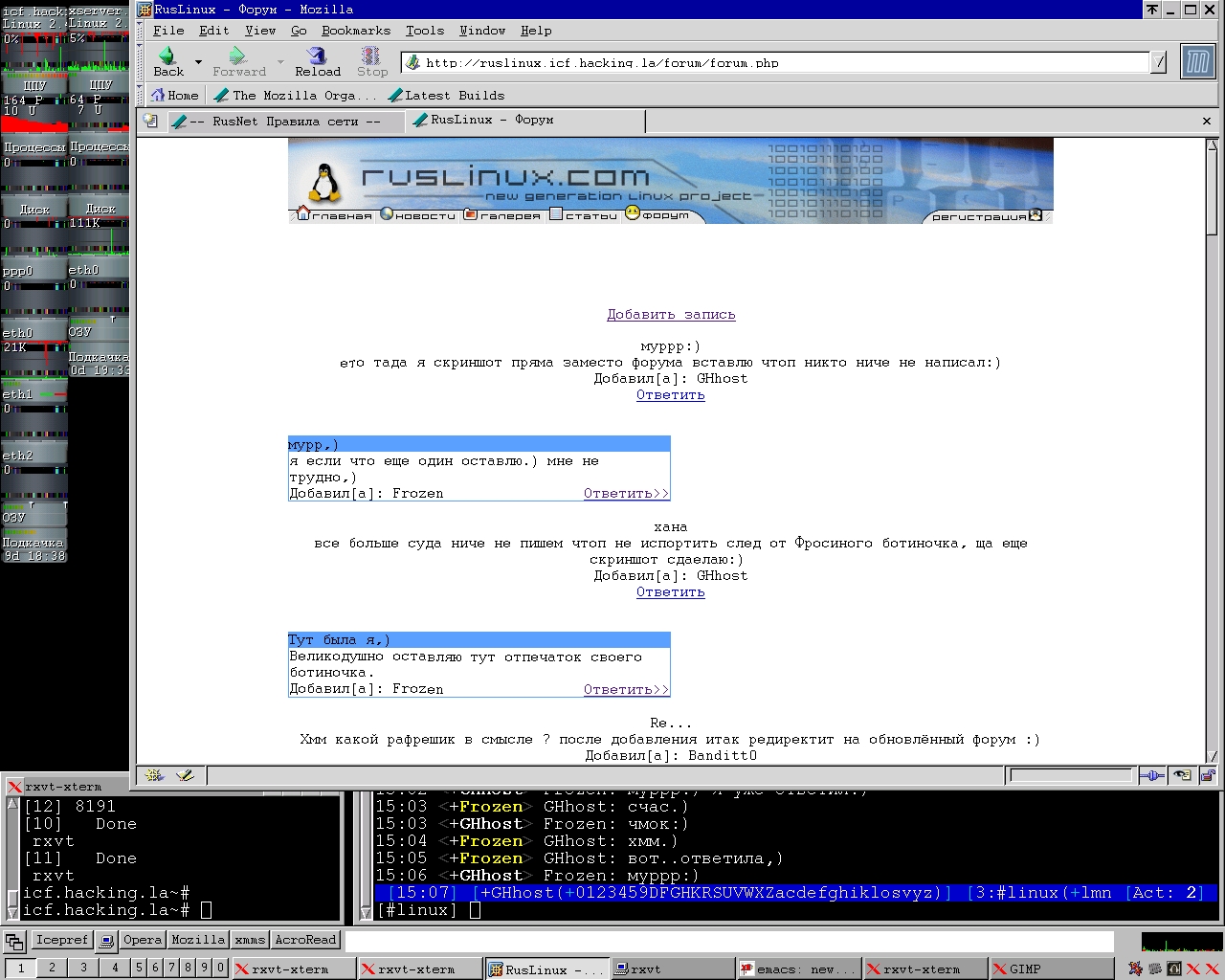Image resolution: width=1225 pixels, height=980 pixels.
Task: Expand the Forward button history dropdown
Action: click(280, 62)
